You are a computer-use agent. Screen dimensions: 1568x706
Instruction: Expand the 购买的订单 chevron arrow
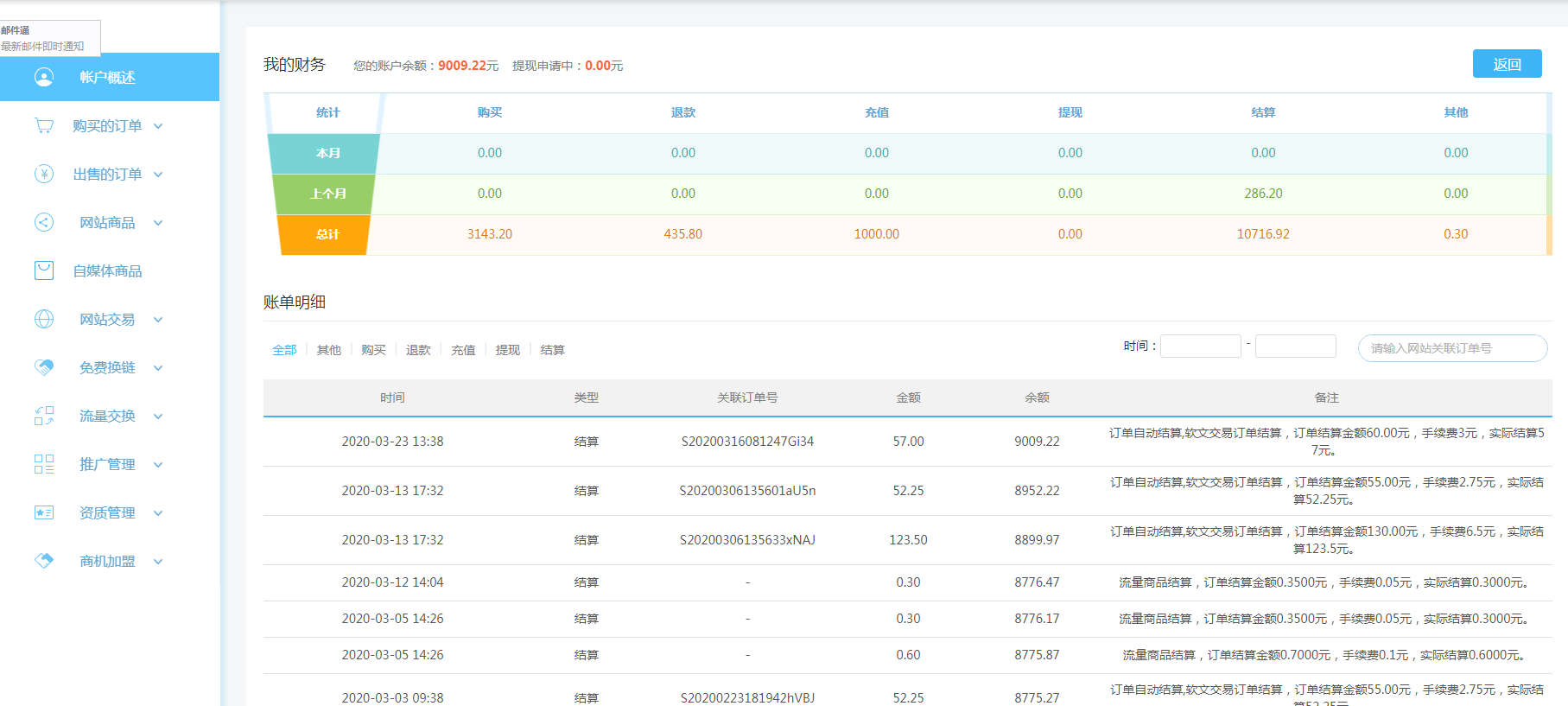click(x=158, y=126)
